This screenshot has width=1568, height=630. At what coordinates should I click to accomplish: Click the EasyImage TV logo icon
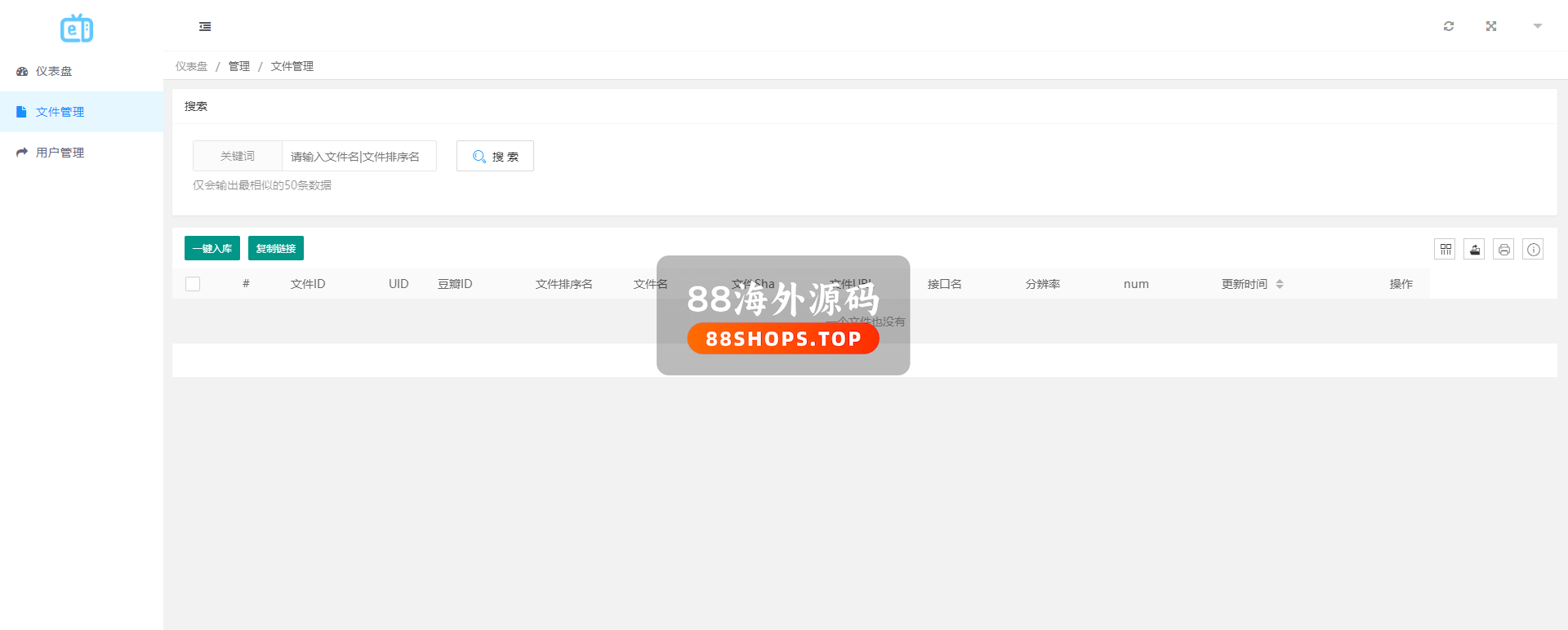click(x=77, y=29)
